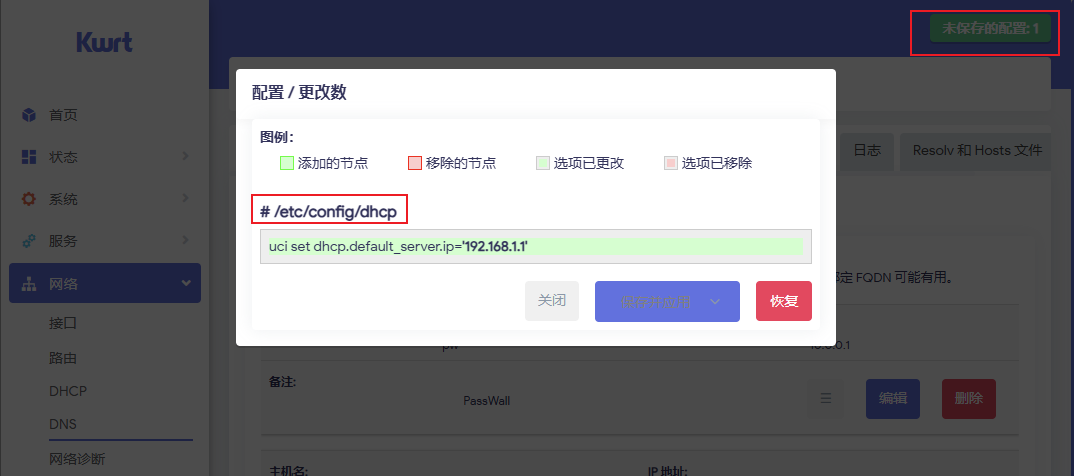Click the Kwrt logo
Screen dimensions: 1074x476
[104, 42]
